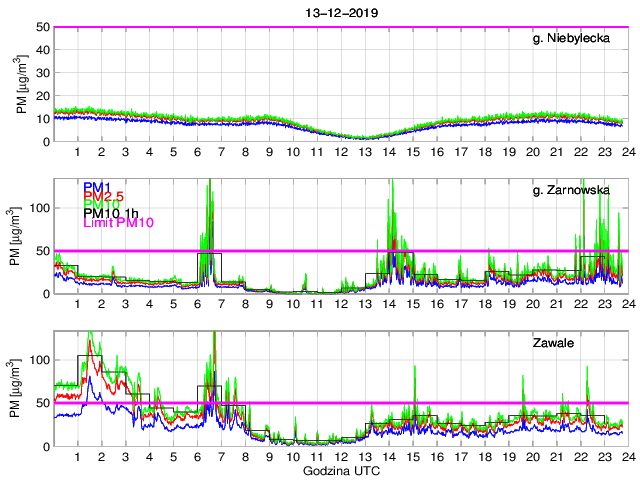The width and height of the screenshot is (640, 480).
Task: Click the blue PM1 legend entry
Action: 97,187
